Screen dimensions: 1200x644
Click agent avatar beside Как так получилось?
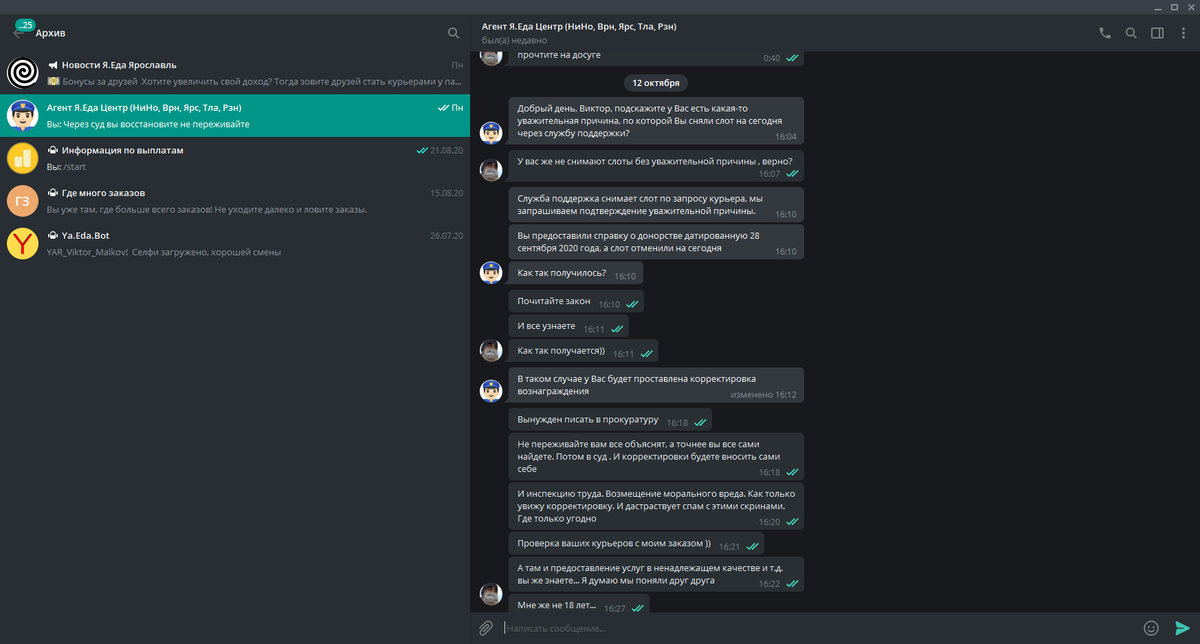pyautogui.click(x=490, y=273)
